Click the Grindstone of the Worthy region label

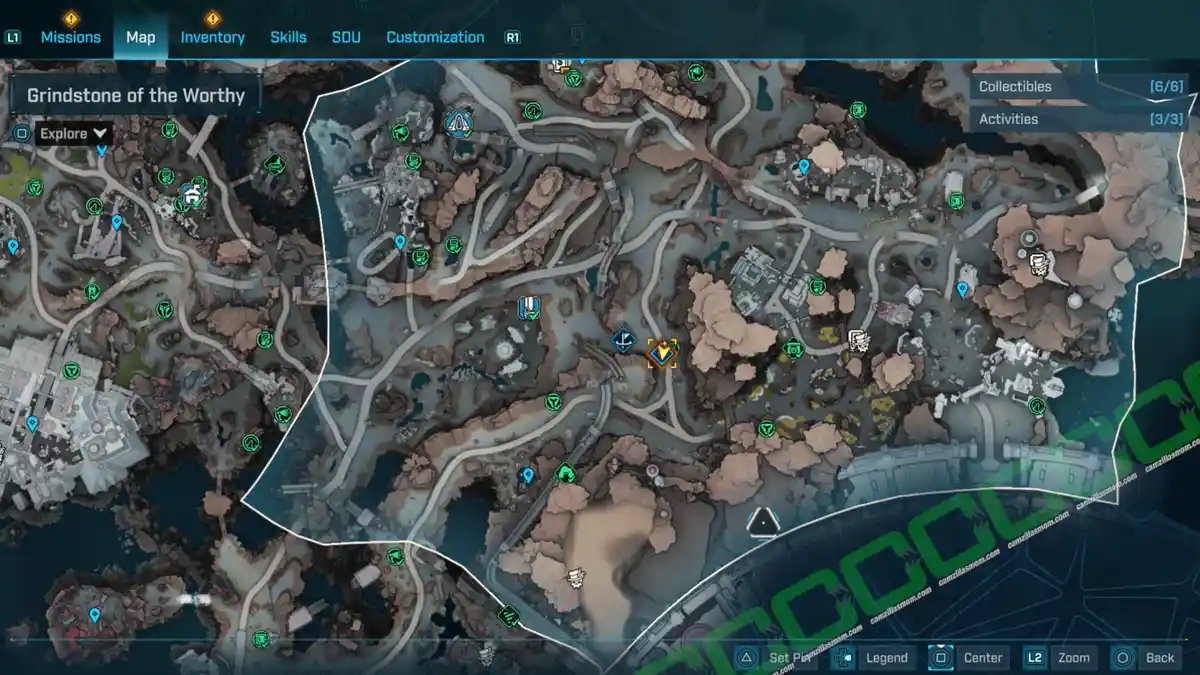[136, 96]
